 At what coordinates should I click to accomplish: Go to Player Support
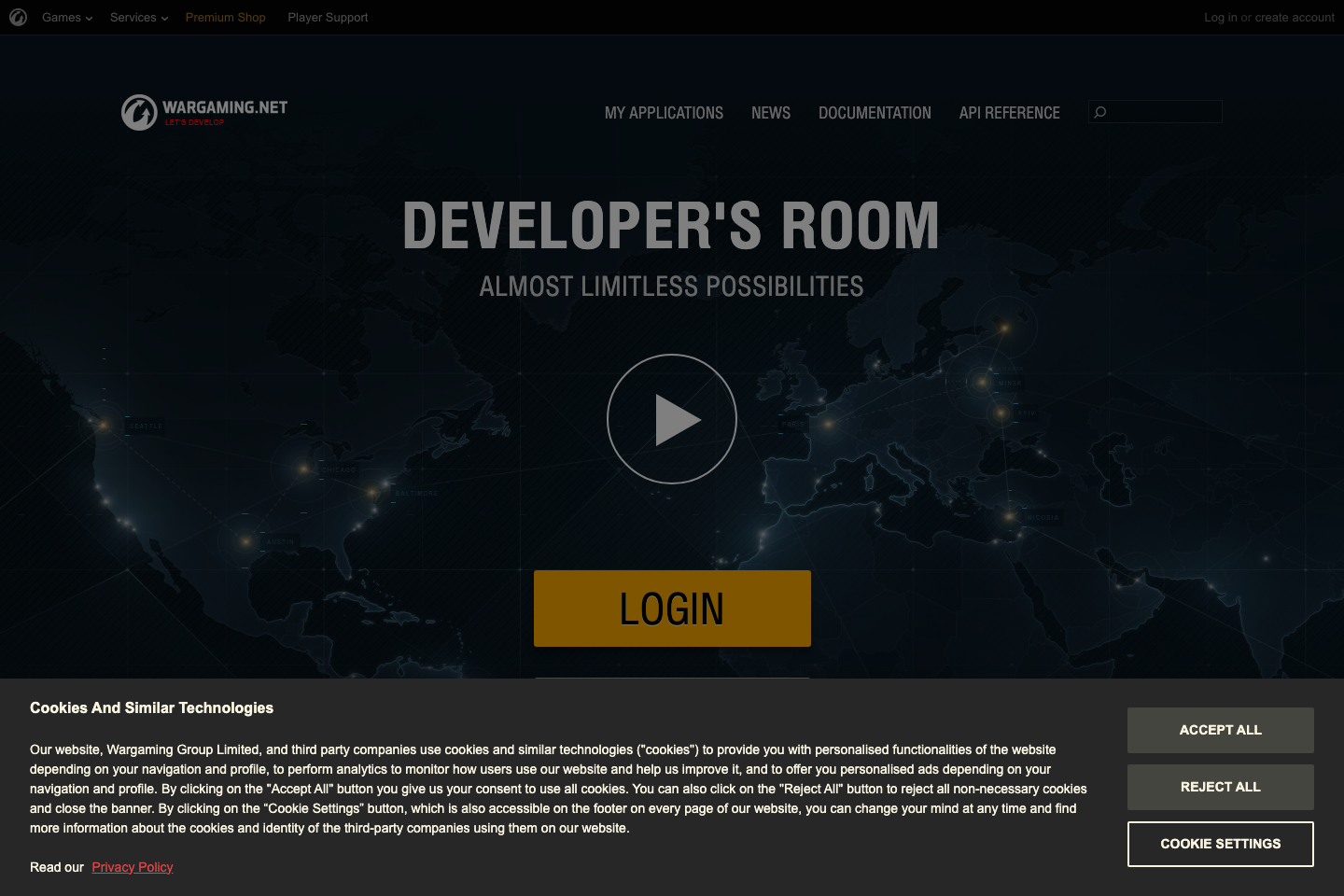pos(328,17)
